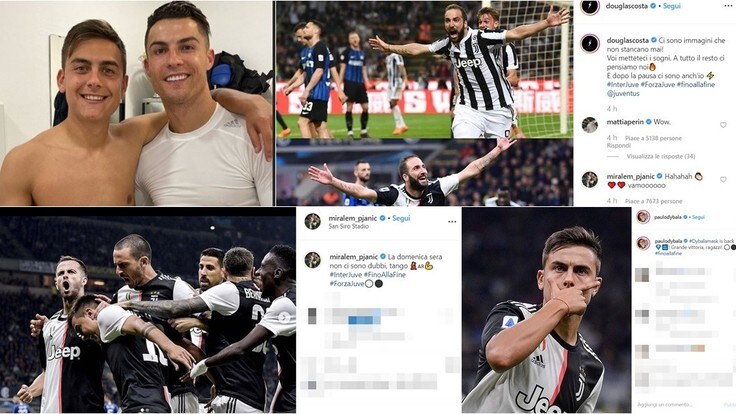Open the #InterJuve hashtag in douglascosta caption
The width and height of the screenshot is (736, 414).
pyautogui.click(x=622, y=84)
